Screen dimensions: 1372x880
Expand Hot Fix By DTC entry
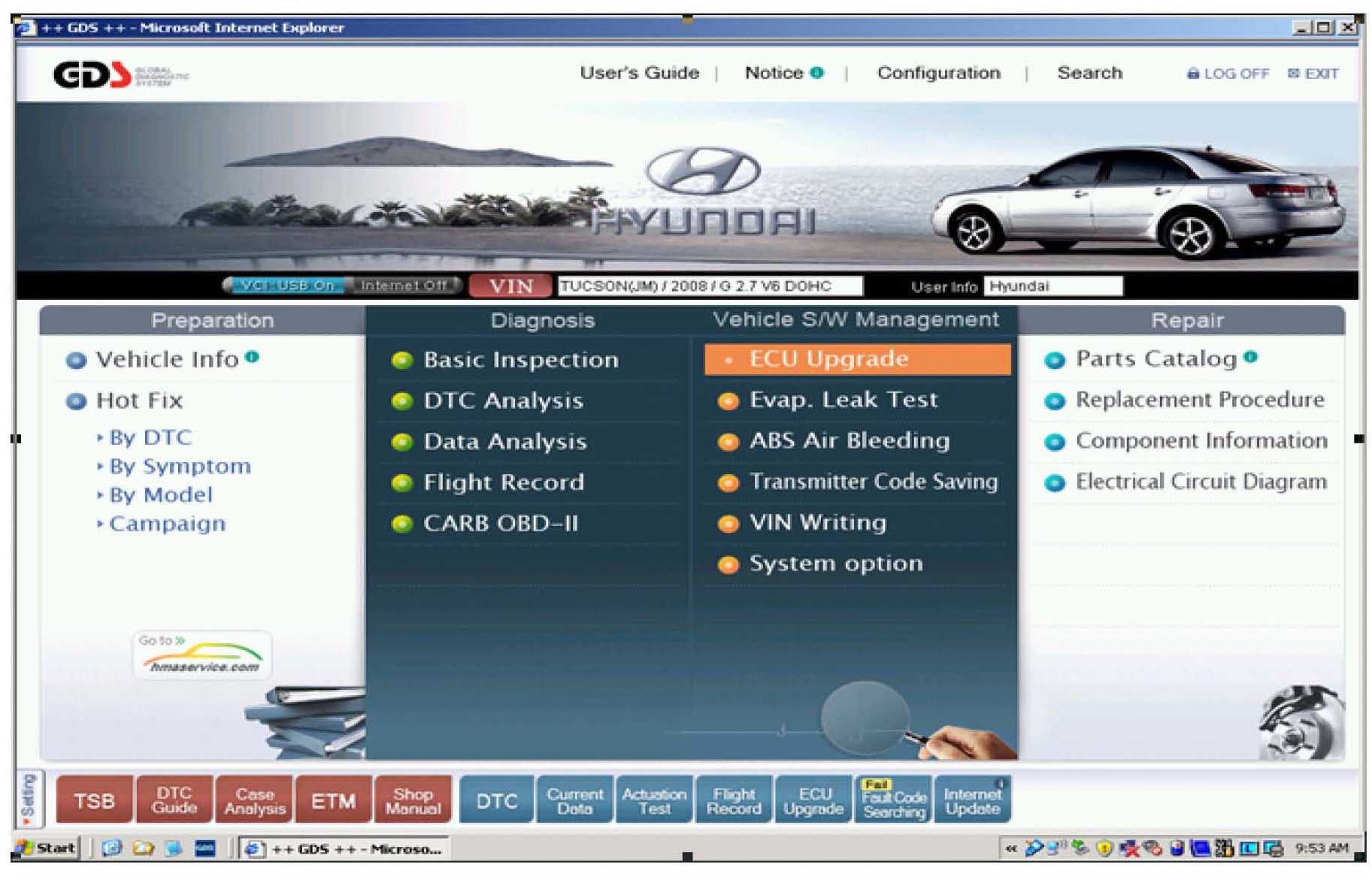click(x=150, y=437)
